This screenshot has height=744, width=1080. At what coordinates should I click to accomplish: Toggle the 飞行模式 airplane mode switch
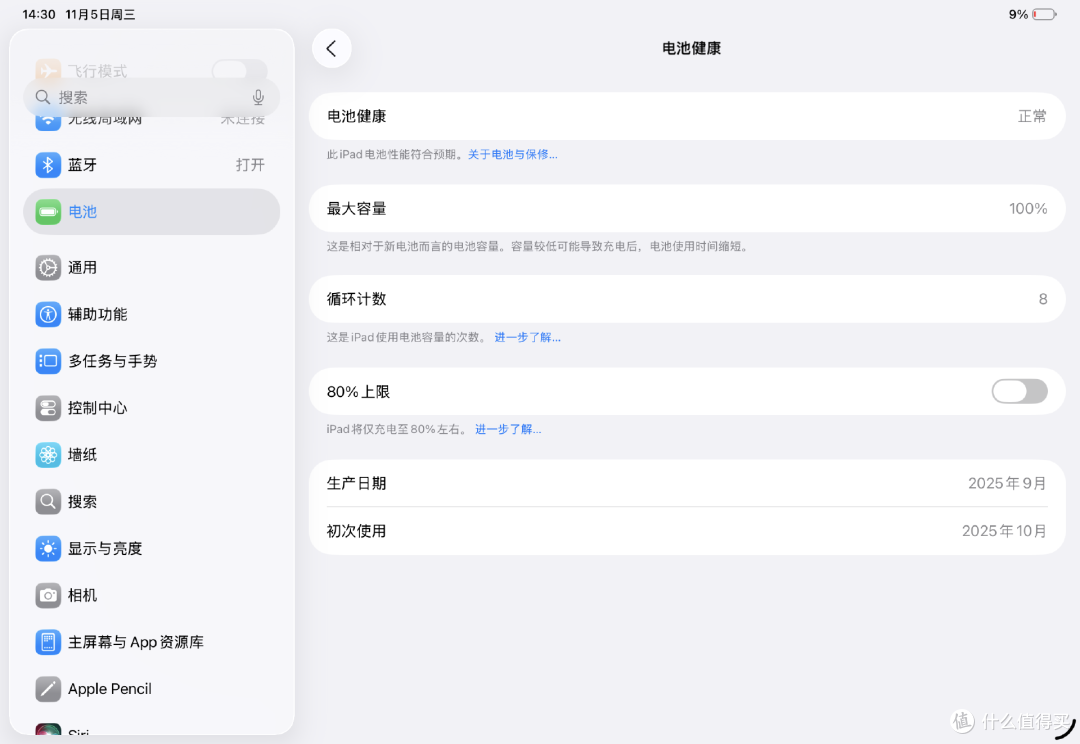tap(239, 70)
